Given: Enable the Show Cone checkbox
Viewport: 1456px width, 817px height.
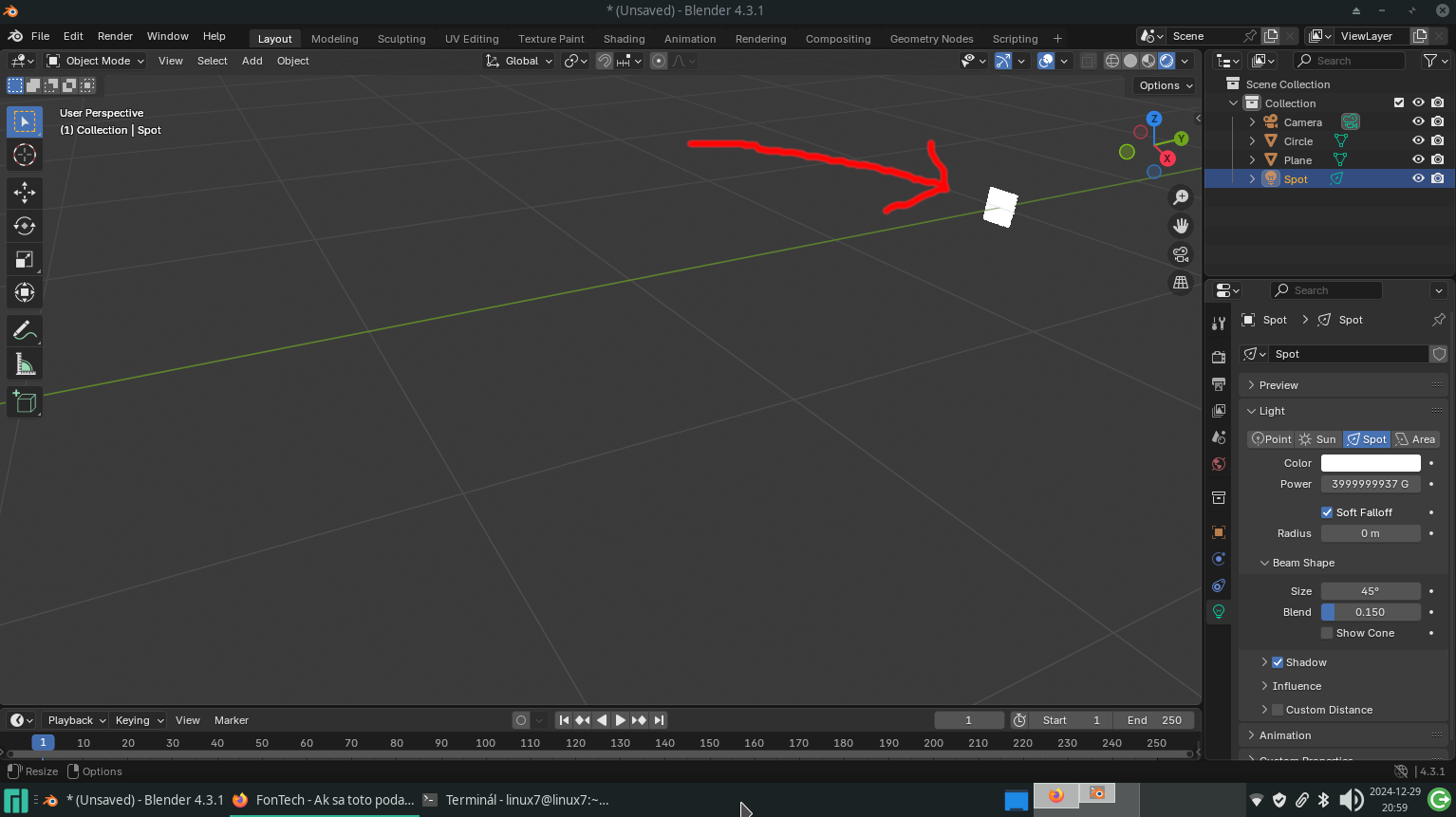Looking at the screenshot, I should 1327,633.
